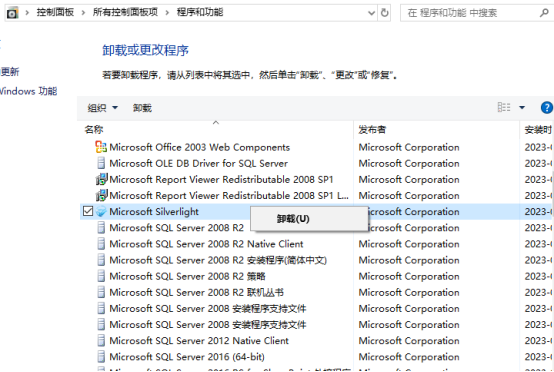Uncheck the Microsoft Silverlight checkbox
This screenshot has width=554, height=372.
88,211
